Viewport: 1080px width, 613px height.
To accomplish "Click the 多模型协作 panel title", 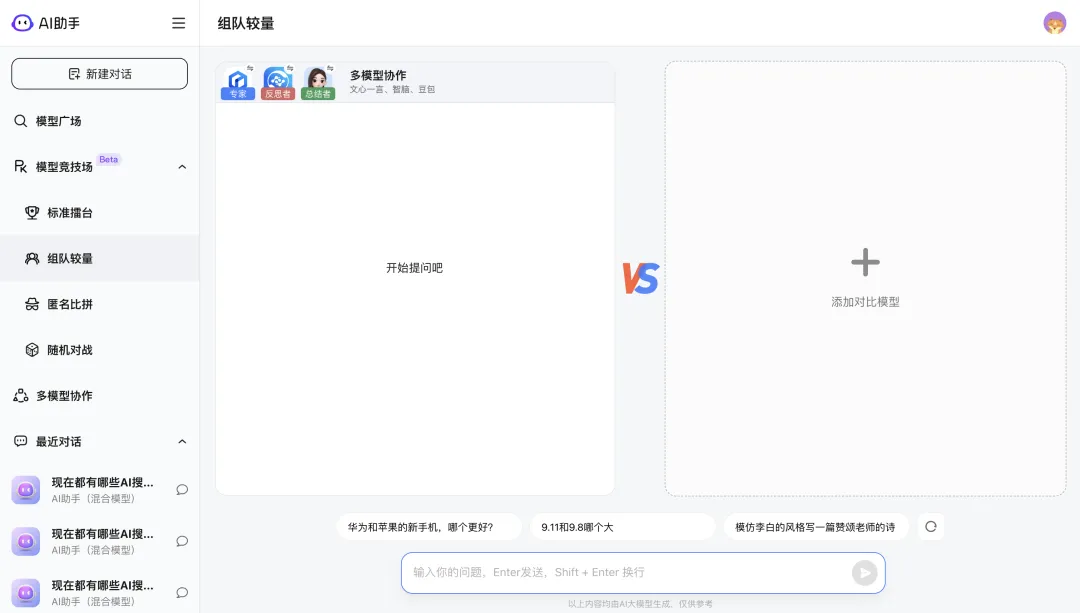I will 378,75.
